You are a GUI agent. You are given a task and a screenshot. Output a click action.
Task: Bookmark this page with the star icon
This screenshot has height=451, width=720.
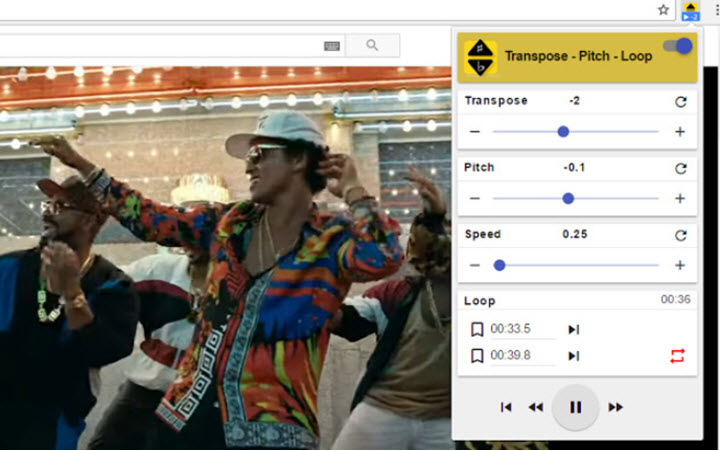[663, 10]
